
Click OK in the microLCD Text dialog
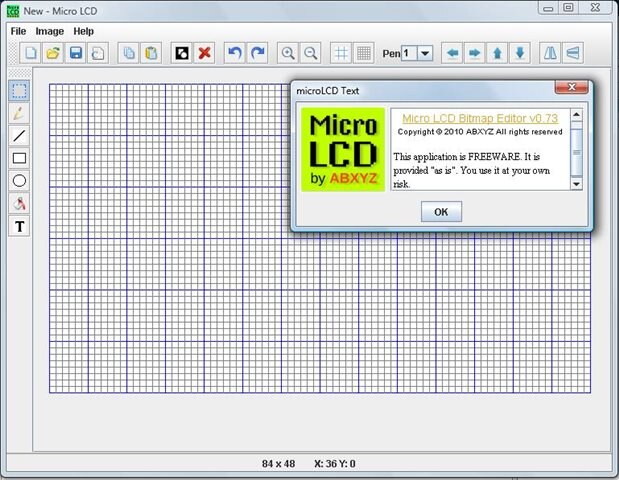(441, 212)
